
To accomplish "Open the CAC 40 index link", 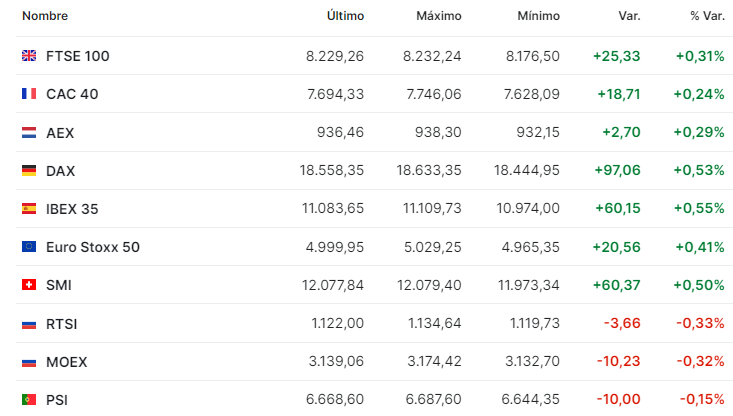I will coord(72,94).
